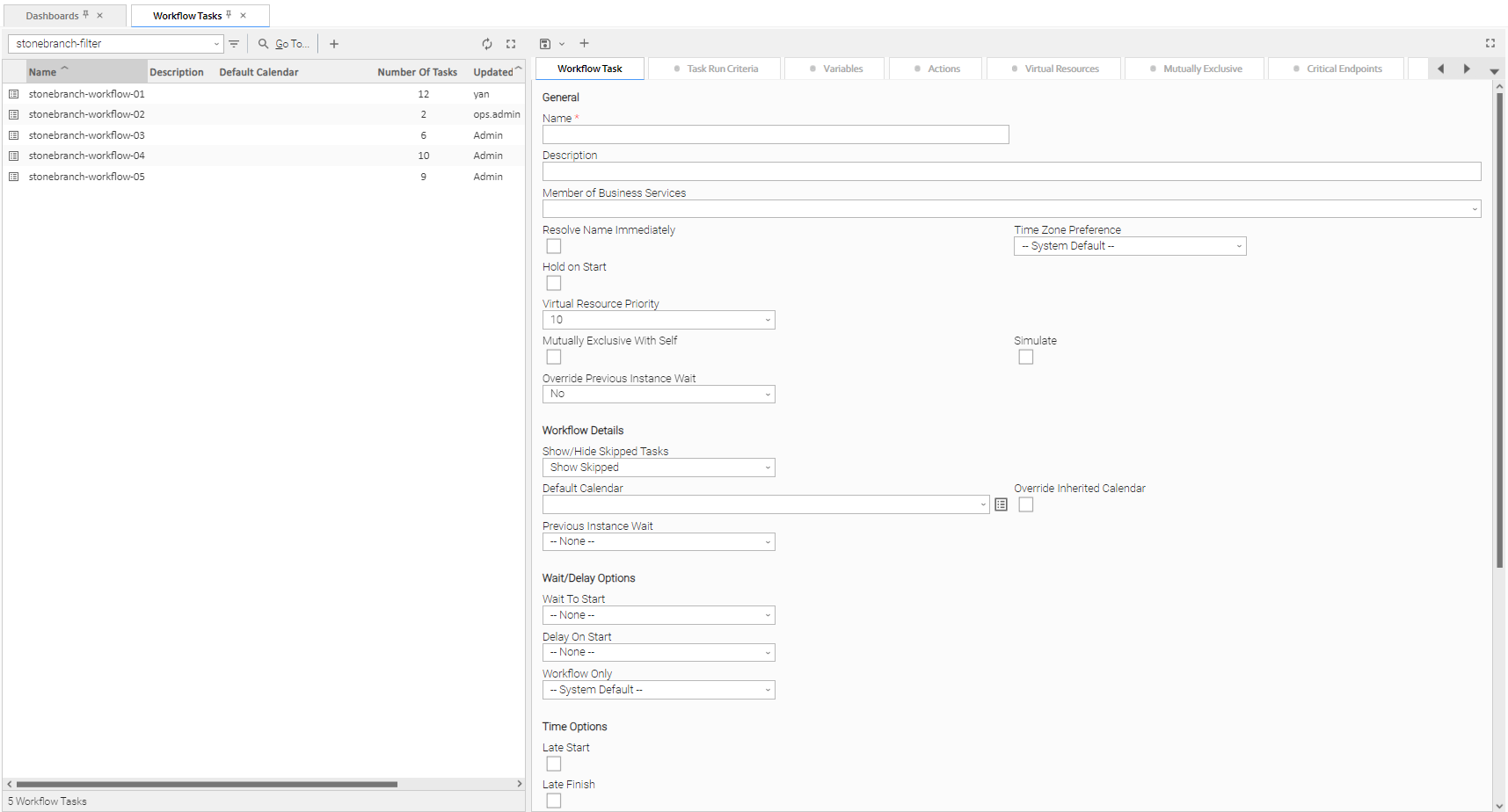Click the Go To... button

[x=284, y=44]
